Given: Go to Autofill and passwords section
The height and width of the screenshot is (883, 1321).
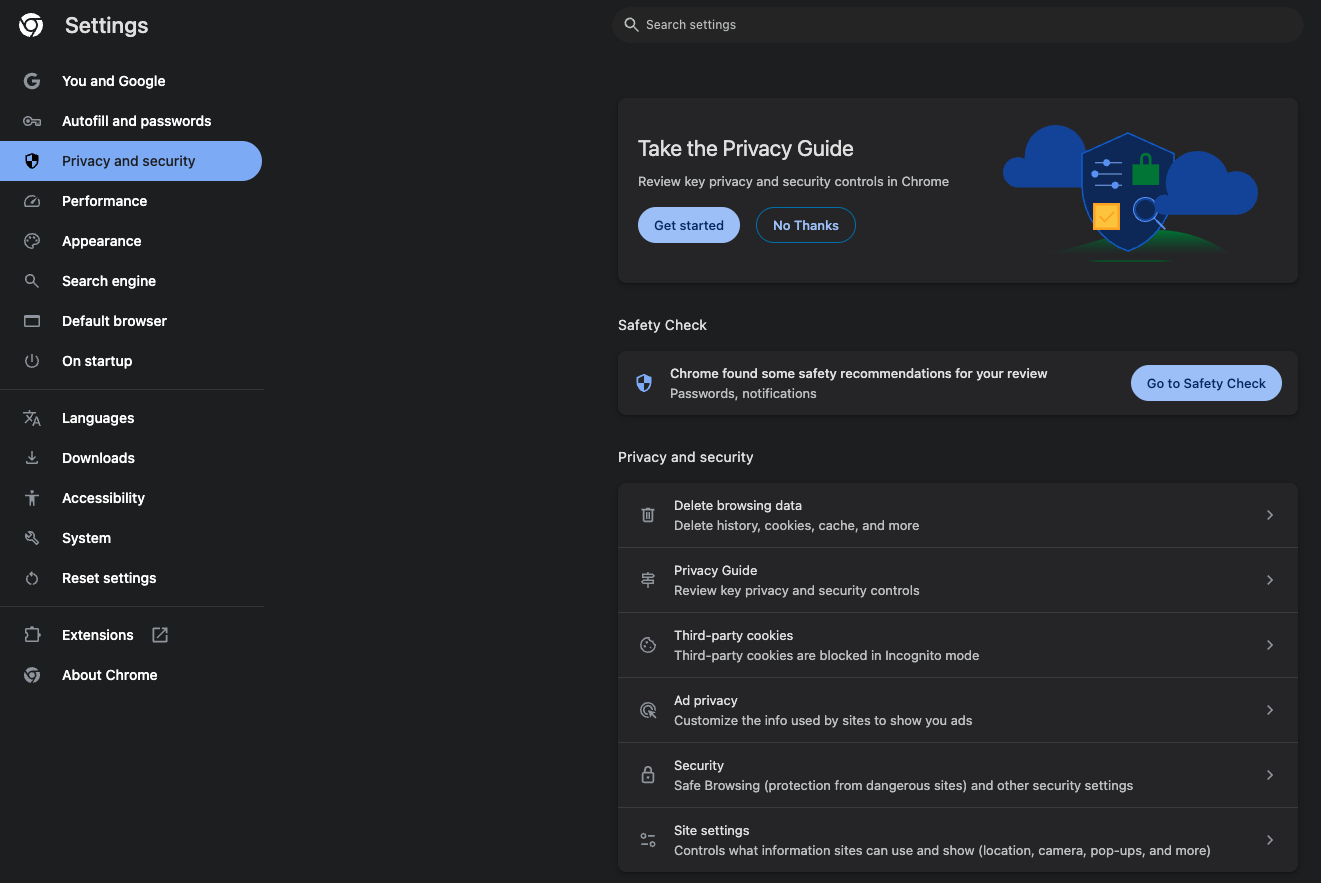Looking at the screenshot, I should tap(131, 121).
